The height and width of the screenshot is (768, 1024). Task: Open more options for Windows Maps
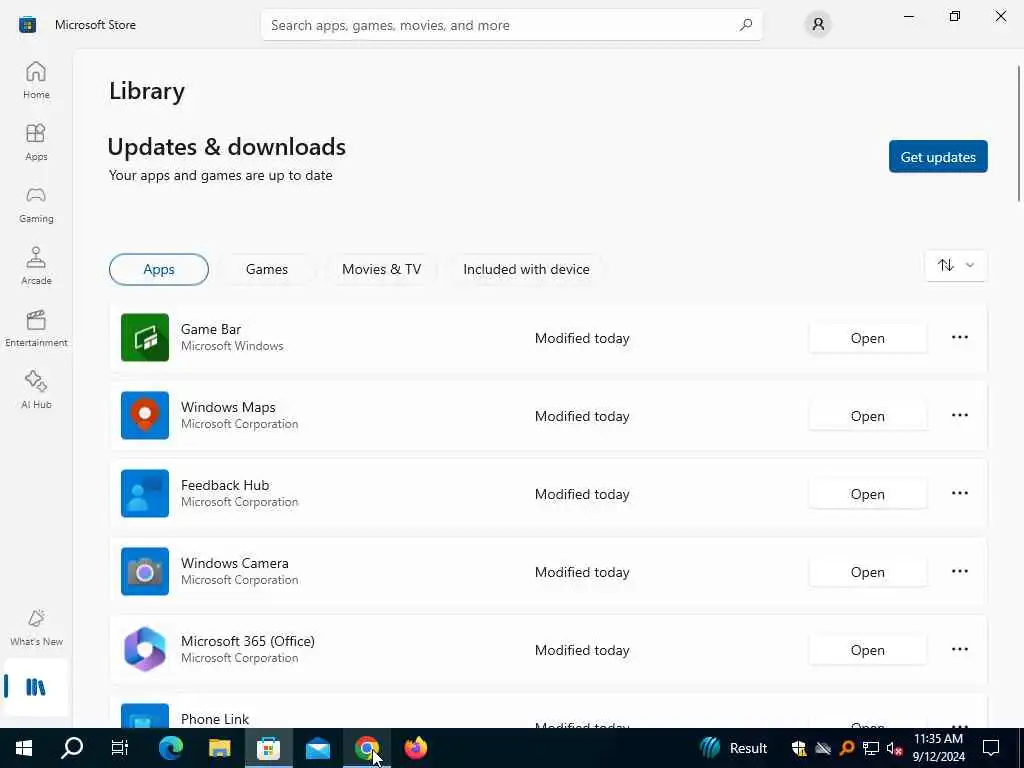coord(959,415)
